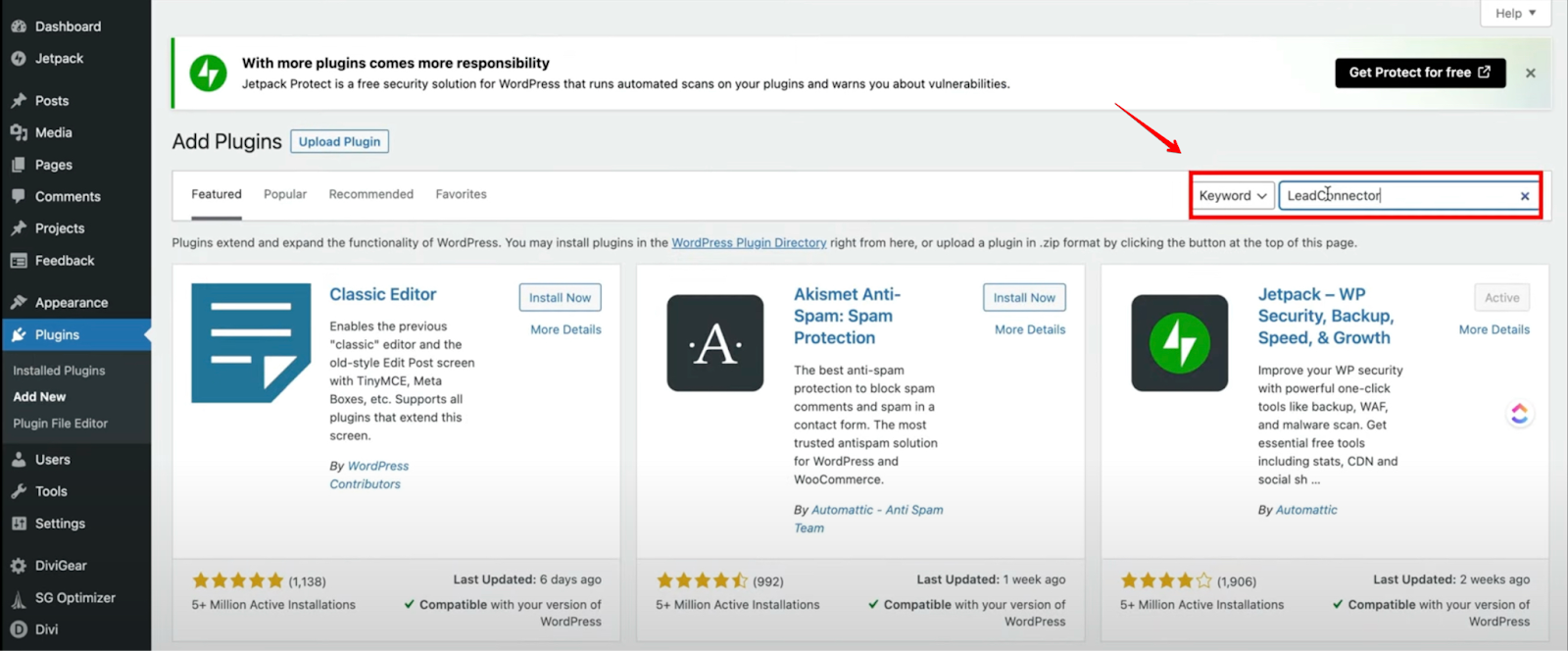The image size is (1568, 651).
Task: Open SG Optimizer sidebar icon
Action: (19, 598)
